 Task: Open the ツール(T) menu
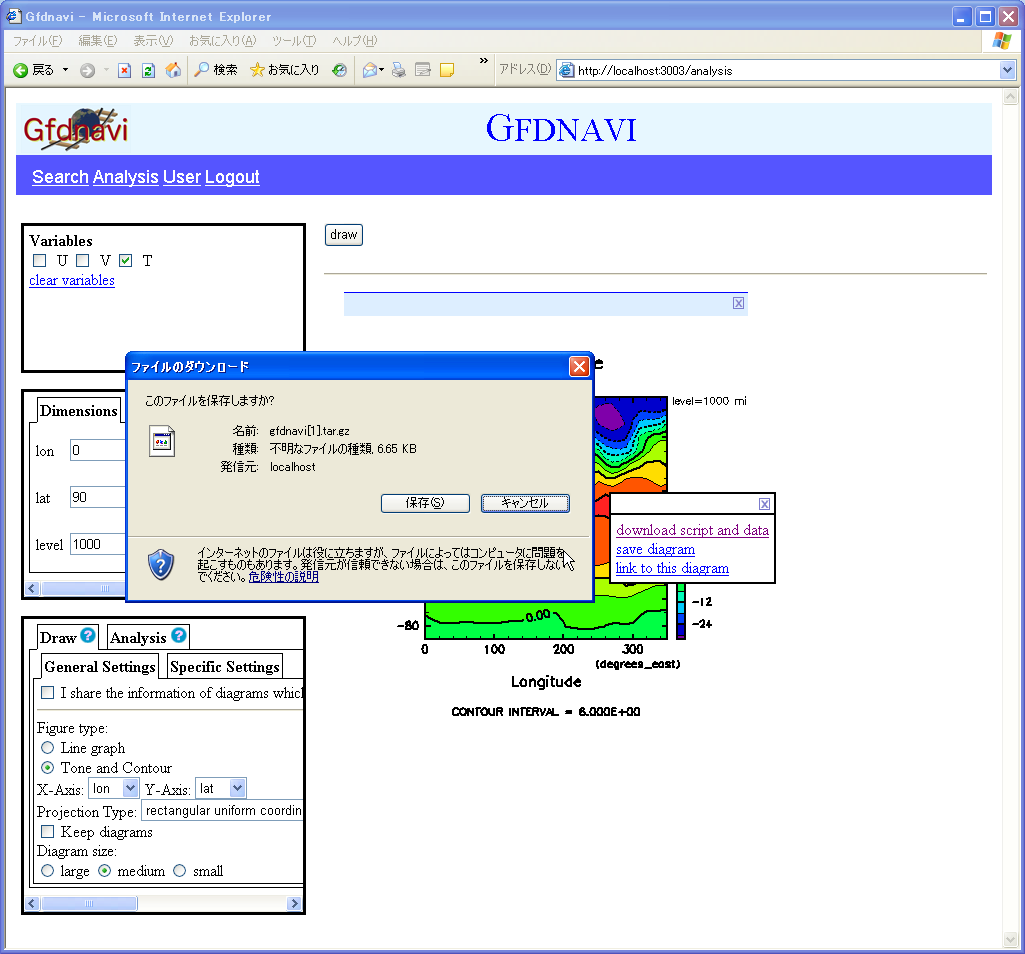(294, 41)
